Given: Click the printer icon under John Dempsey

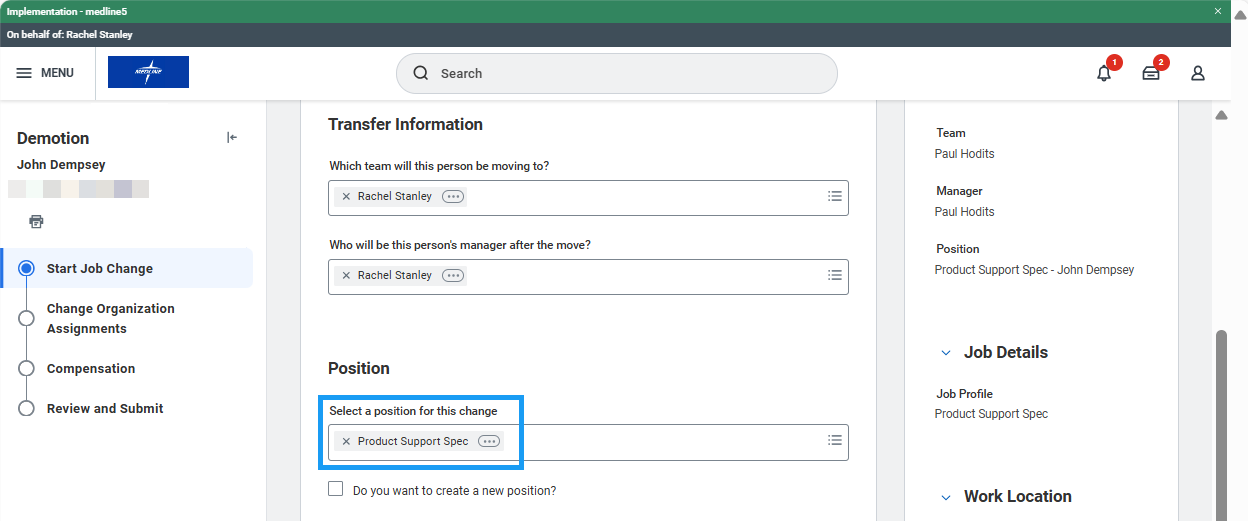Looking at the screenshot, I should (36, 221).
